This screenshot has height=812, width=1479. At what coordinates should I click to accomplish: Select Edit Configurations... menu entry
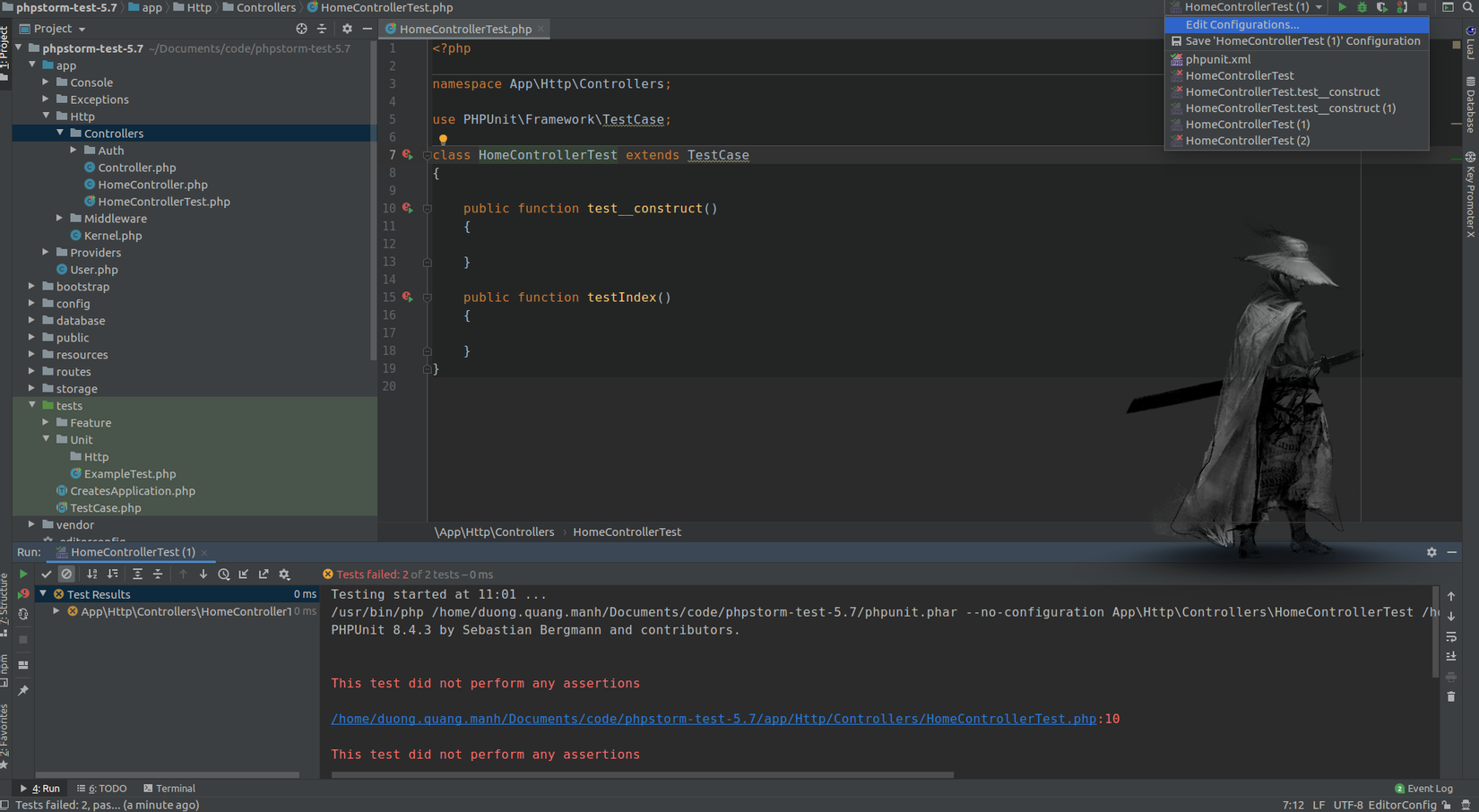[1241, 25]
